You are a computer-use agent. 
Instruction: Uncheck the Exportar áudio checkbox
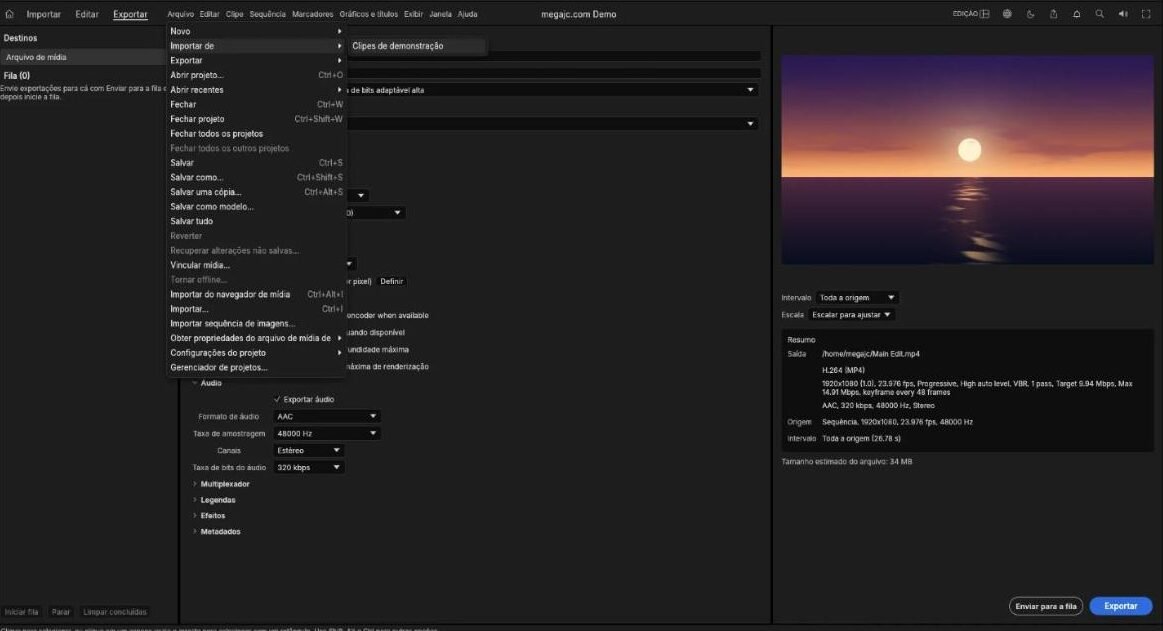[x=277, y=400]
